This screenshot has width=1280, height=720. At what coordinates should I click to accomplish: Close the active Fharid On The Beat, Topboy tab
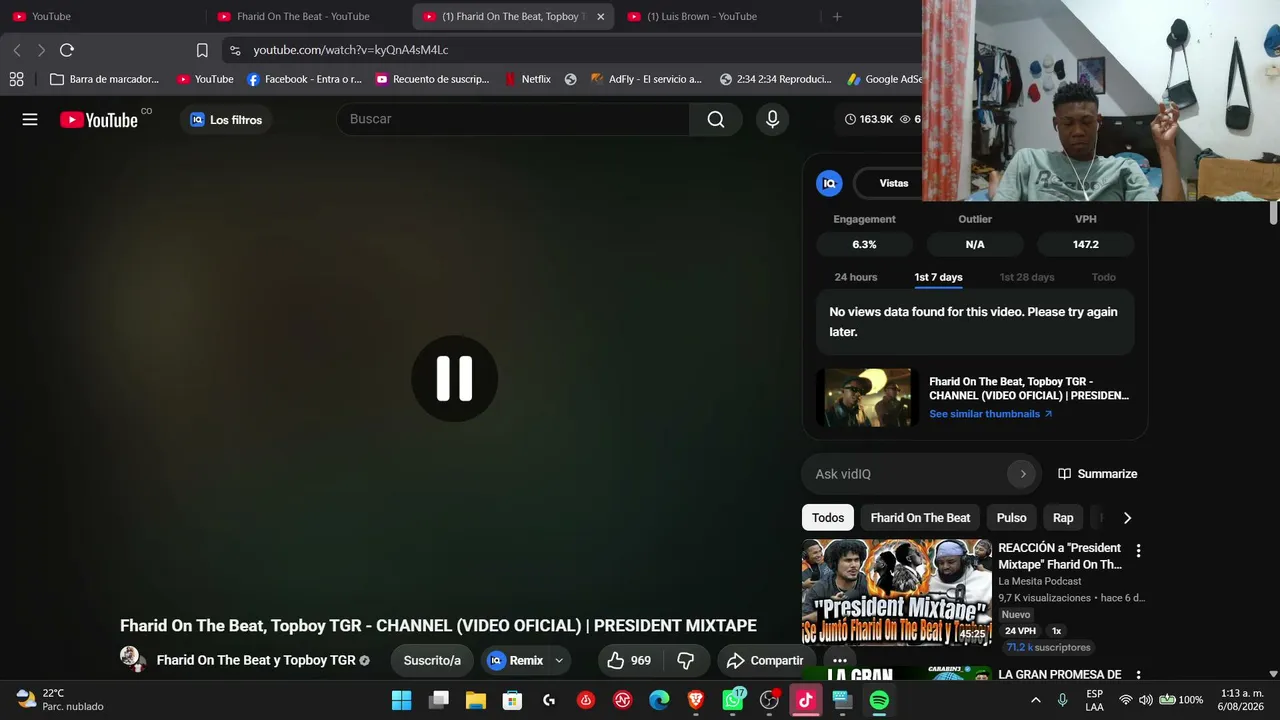[x=601, y=16]
